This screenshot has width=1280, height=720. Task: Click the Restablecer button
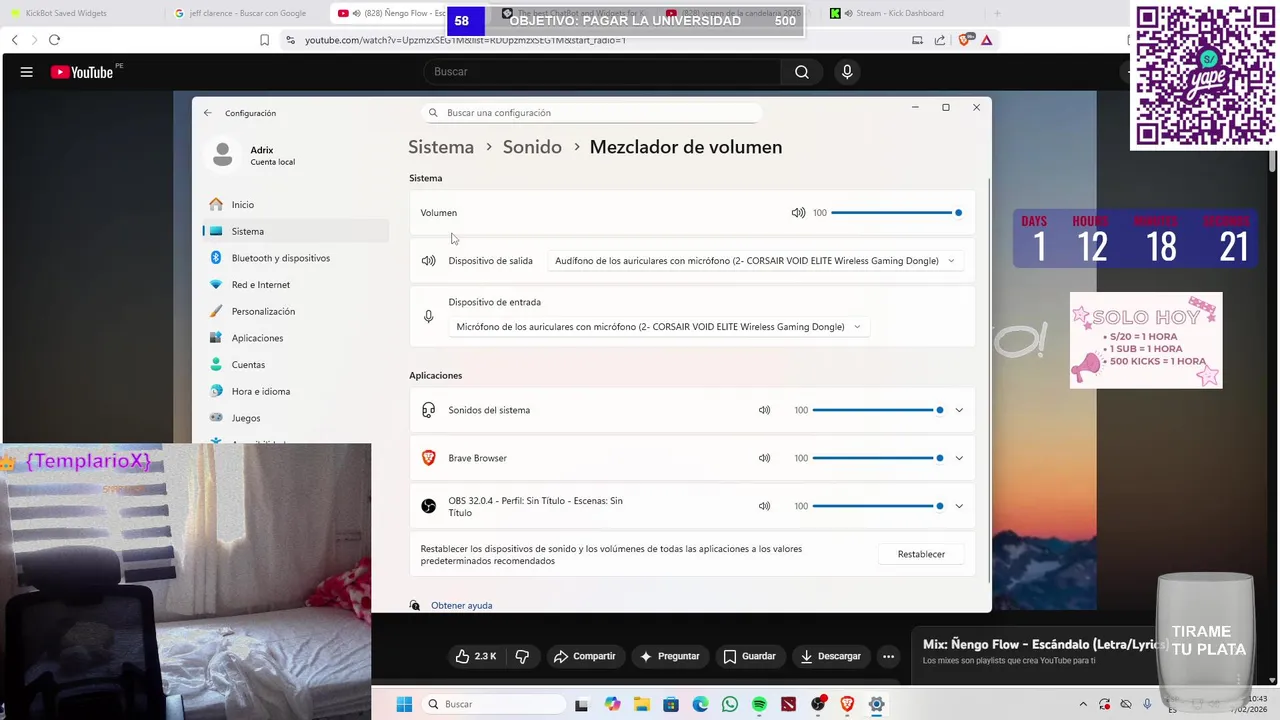[x=921, y=554]
